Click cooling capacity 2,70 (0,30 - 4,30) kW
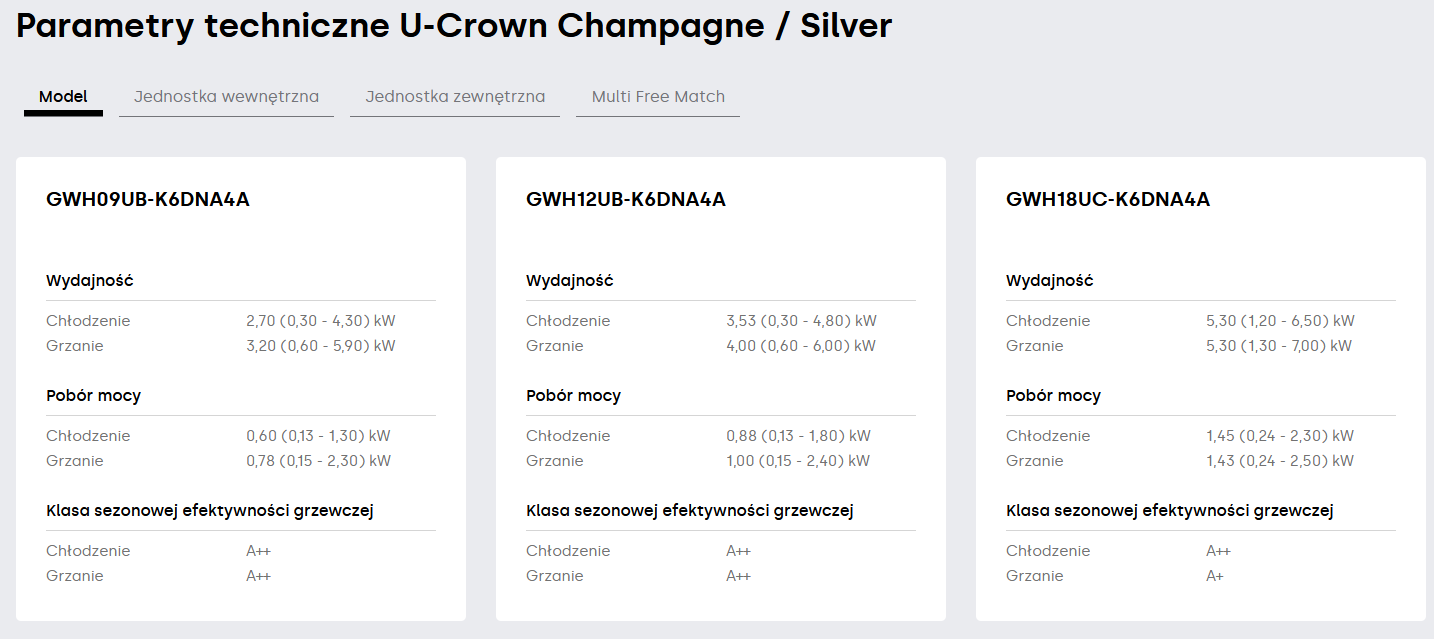Viewport: 1434px width, 639px height. point(321,321)
